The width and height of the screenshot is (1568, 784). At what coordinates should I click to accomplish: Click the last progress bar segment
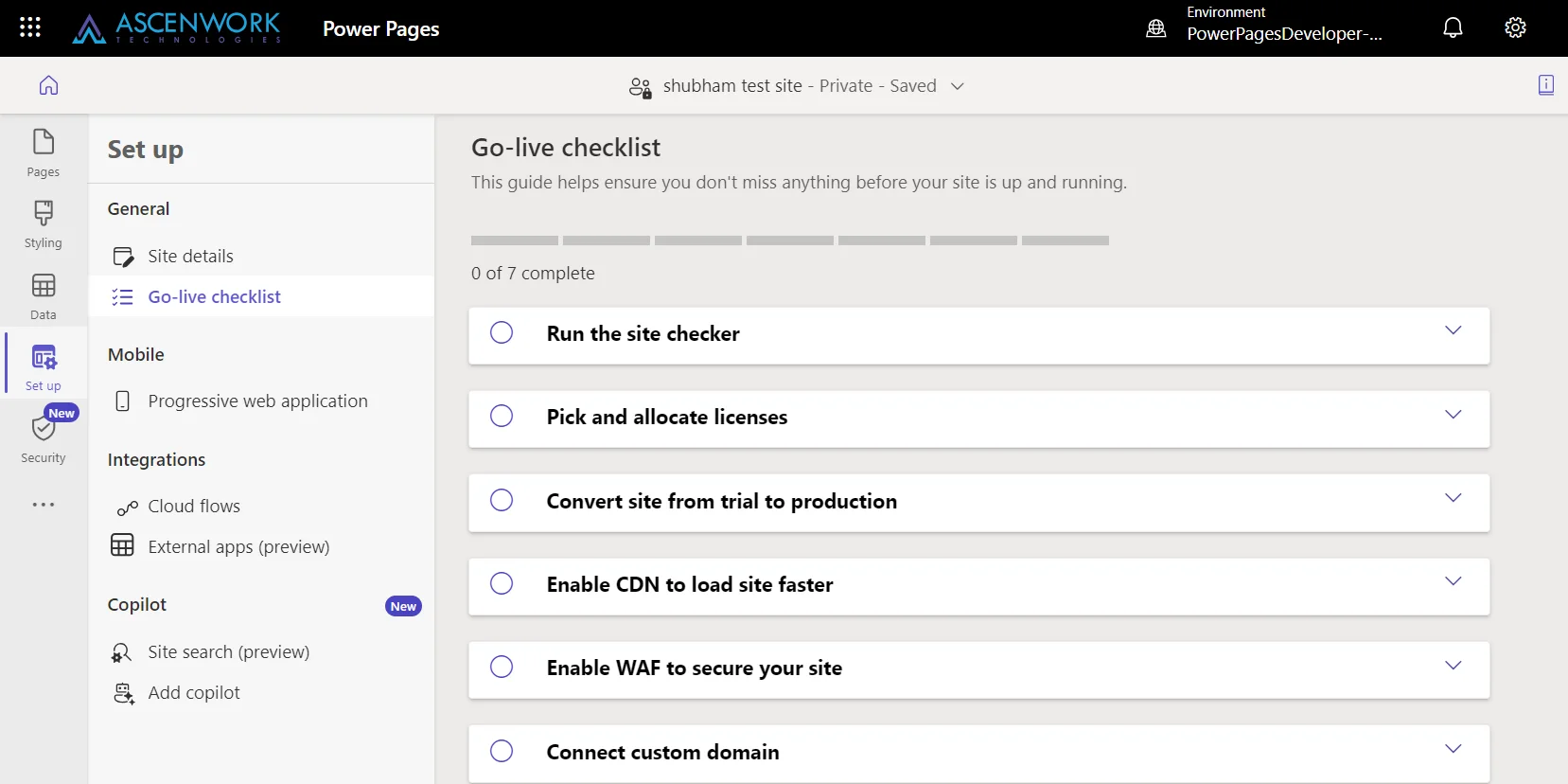1066,241
